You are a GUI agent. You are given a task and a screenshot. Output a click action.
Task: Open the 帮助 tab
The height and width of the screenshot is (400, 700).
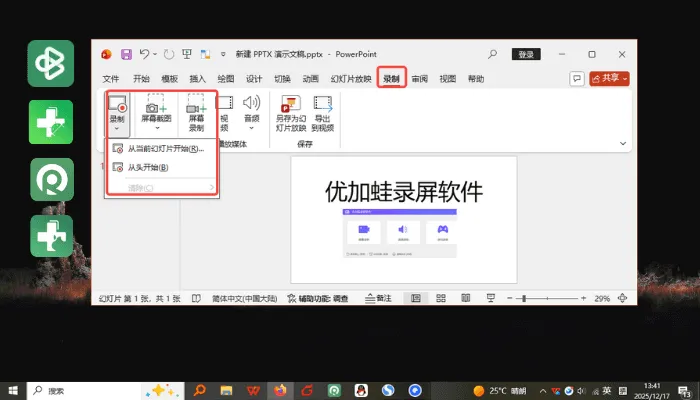pos(476,79)
